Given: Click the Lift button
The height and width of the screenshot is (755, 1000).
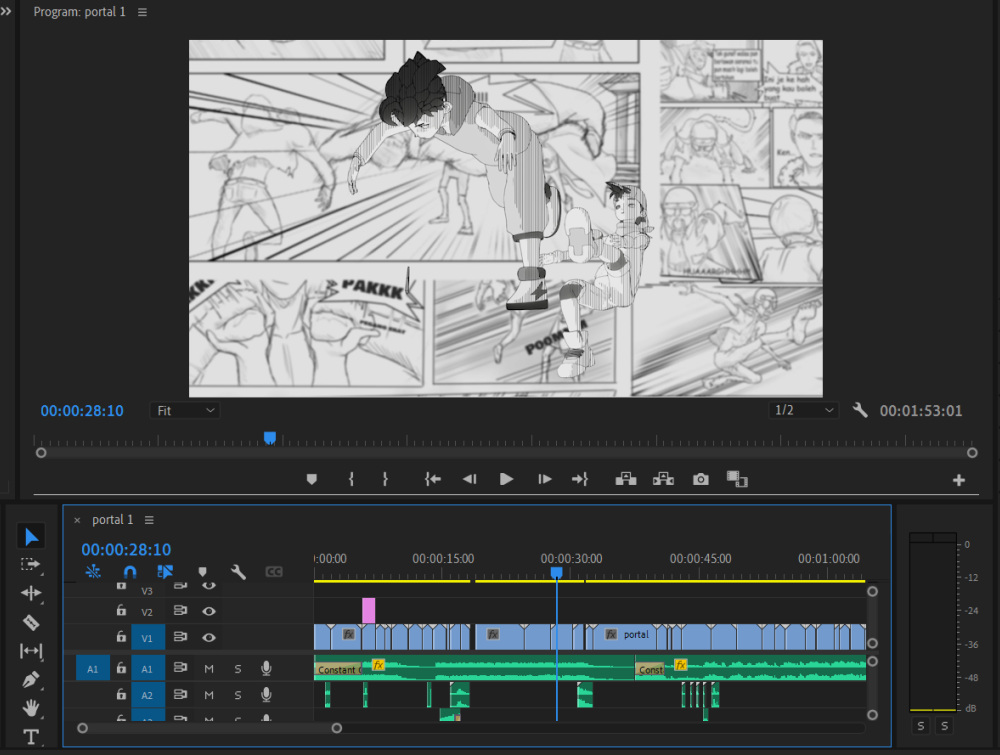Looking at the screenshot, I should (x=626, y=479).
